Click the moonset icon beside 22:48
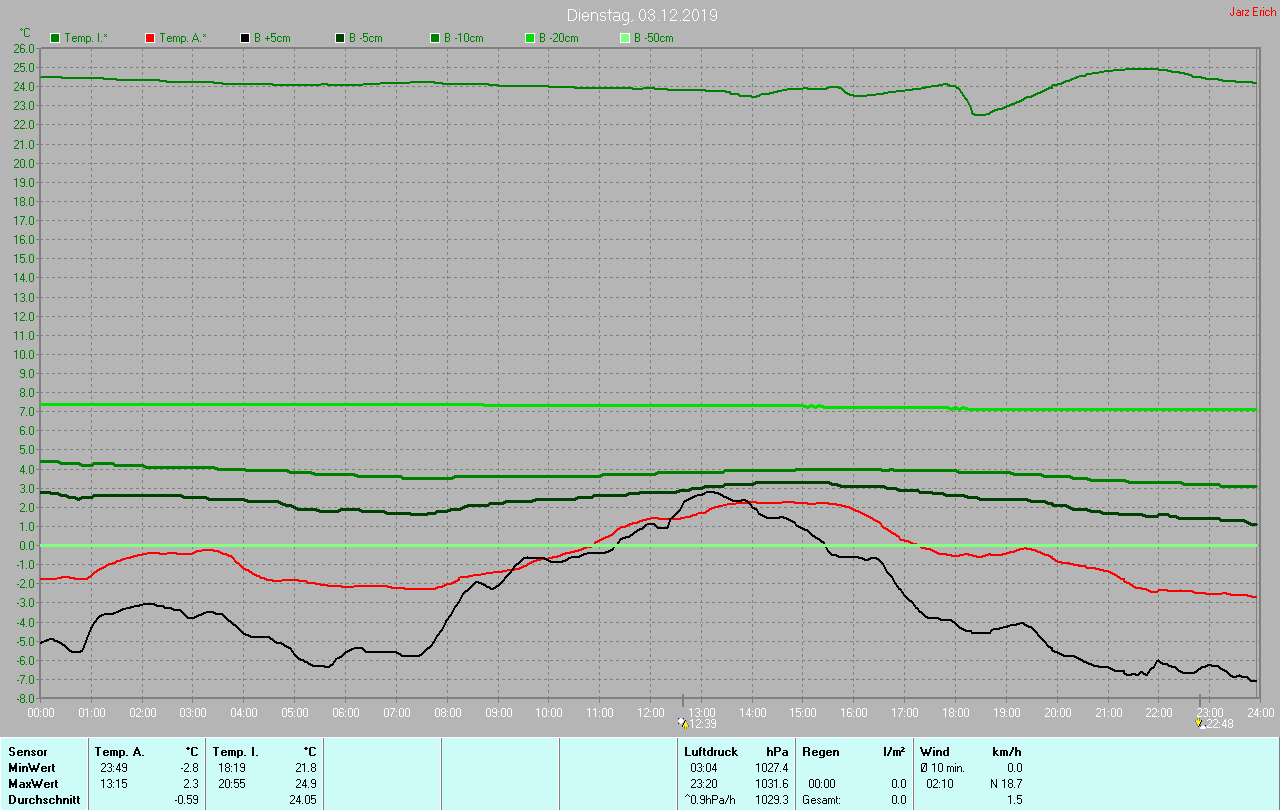The image size is (1280, 810). [x=1201, y=724]
